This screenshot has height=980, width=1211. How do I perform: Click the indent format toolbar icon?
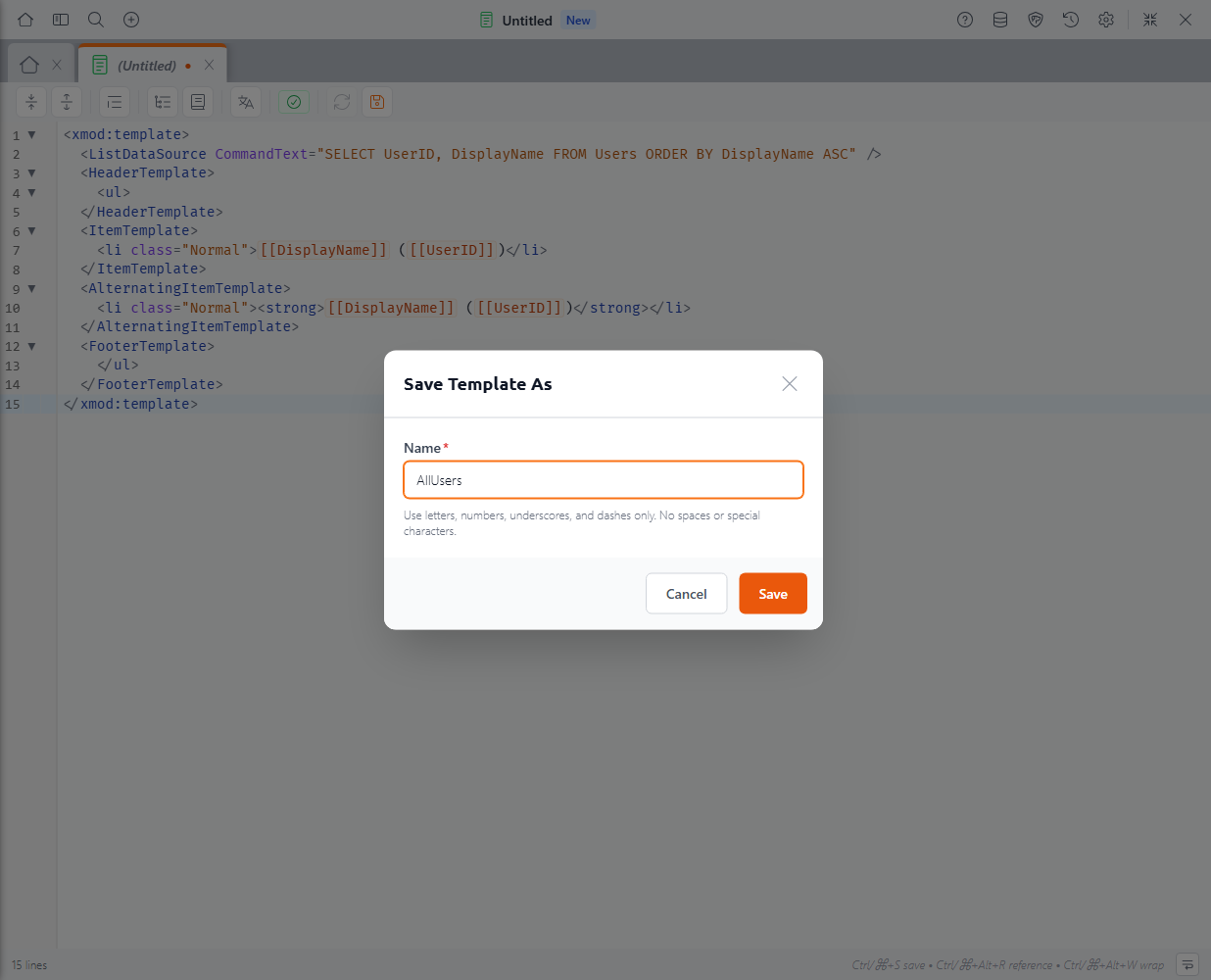115,102
